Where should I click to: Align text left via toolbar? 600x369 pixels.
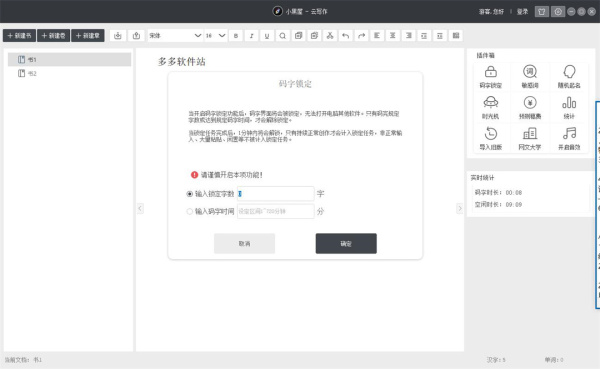click(x=377, y=36)
